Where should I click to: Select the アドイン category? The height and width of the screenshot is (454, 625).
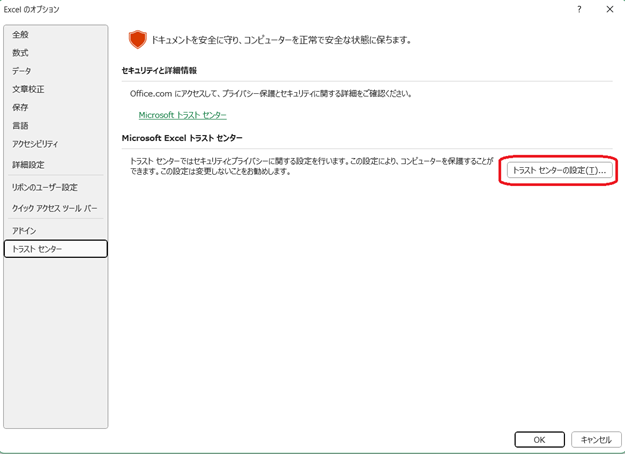pos(55,231)
